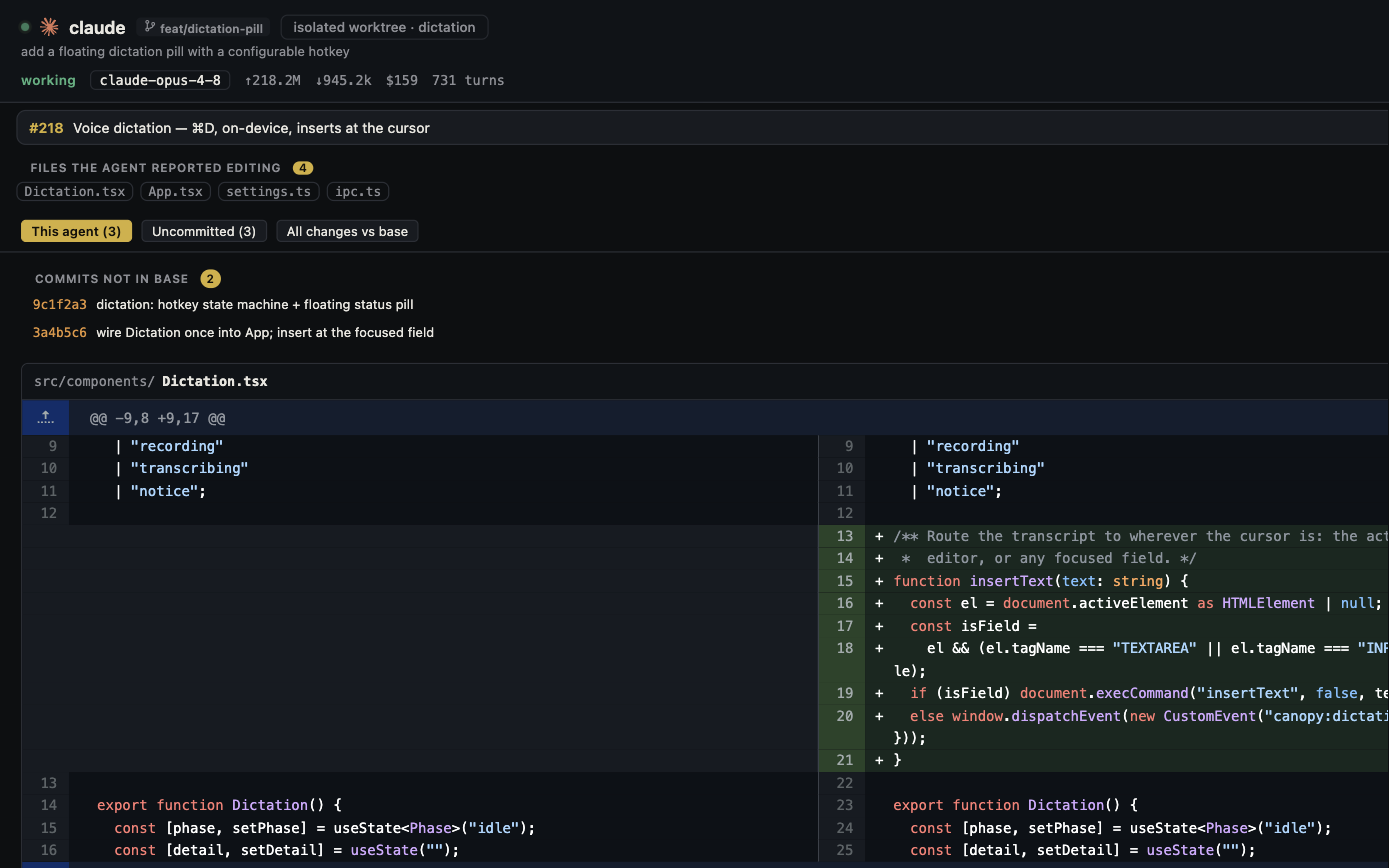Click the green status dot beside claude

pos(25,27)
